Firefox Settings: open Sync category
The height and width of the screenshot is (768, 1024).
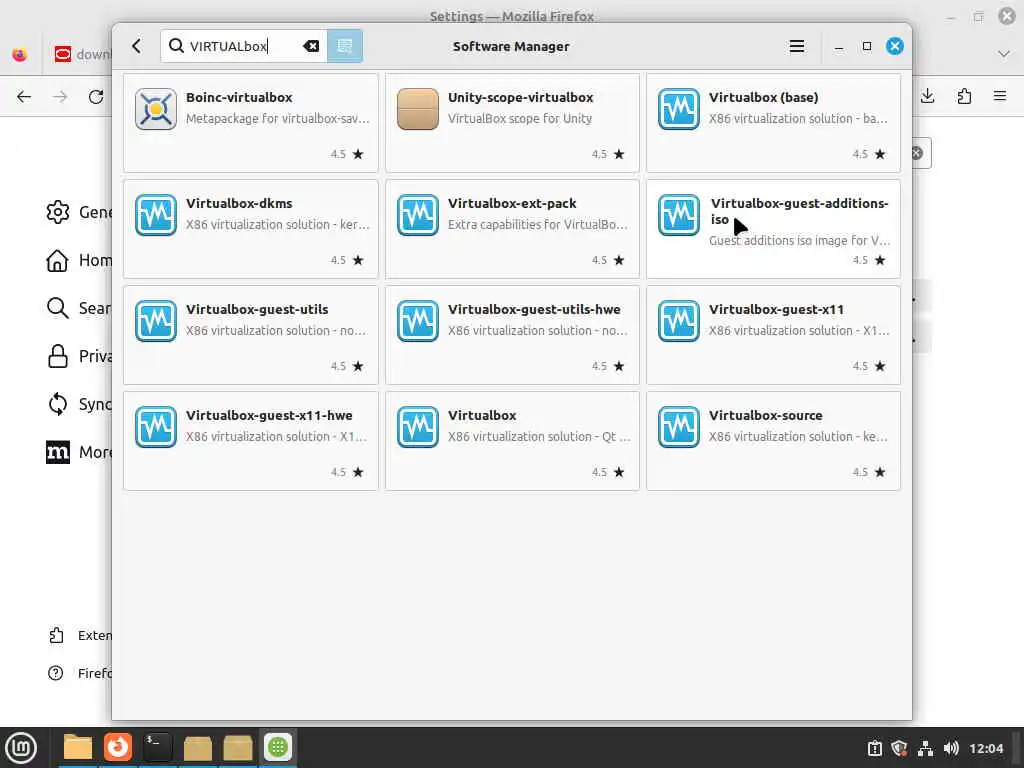(x=79, y=404)
